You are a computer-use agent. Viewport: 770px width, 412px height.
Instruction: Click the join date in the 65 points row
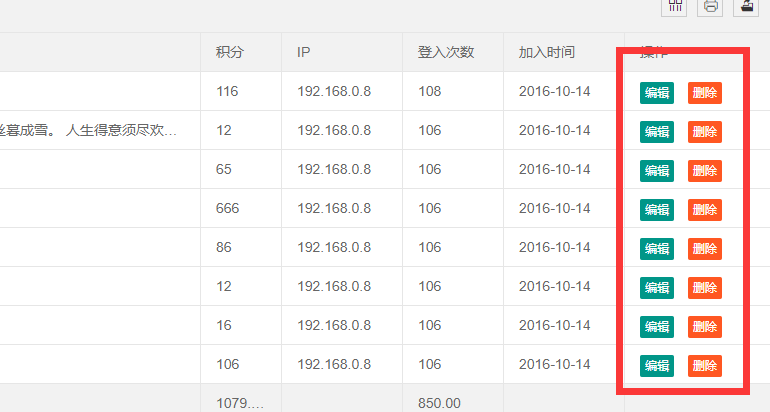[564, 169]
